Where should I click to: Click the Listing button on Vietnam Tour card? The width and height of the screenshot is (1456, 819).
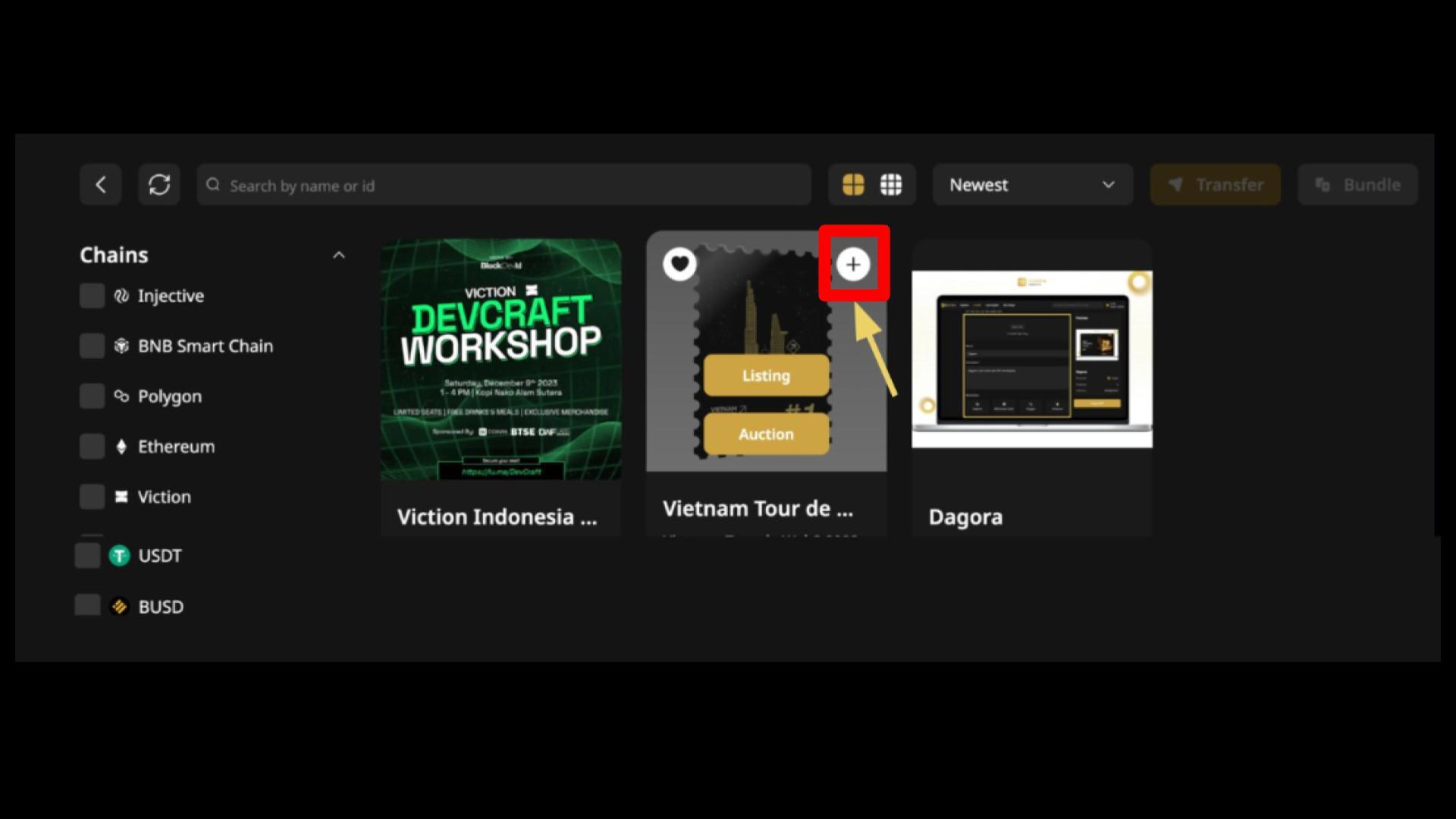point(766,375)
